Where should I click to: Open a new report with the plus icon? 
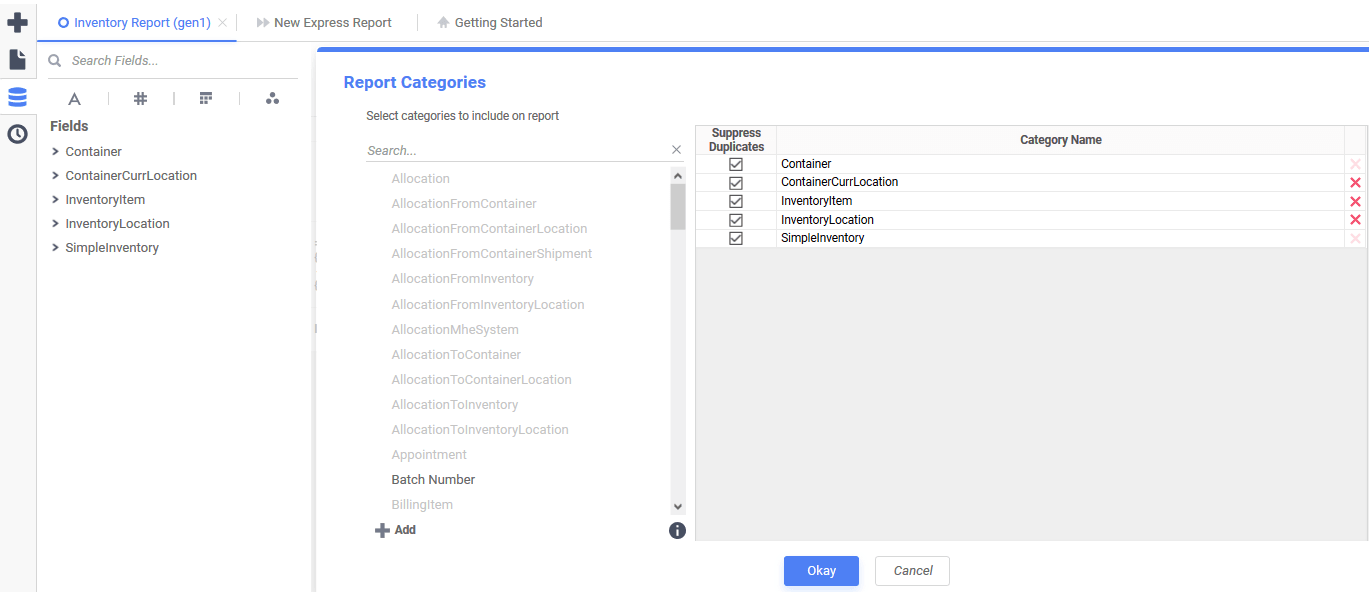(17, 20)
